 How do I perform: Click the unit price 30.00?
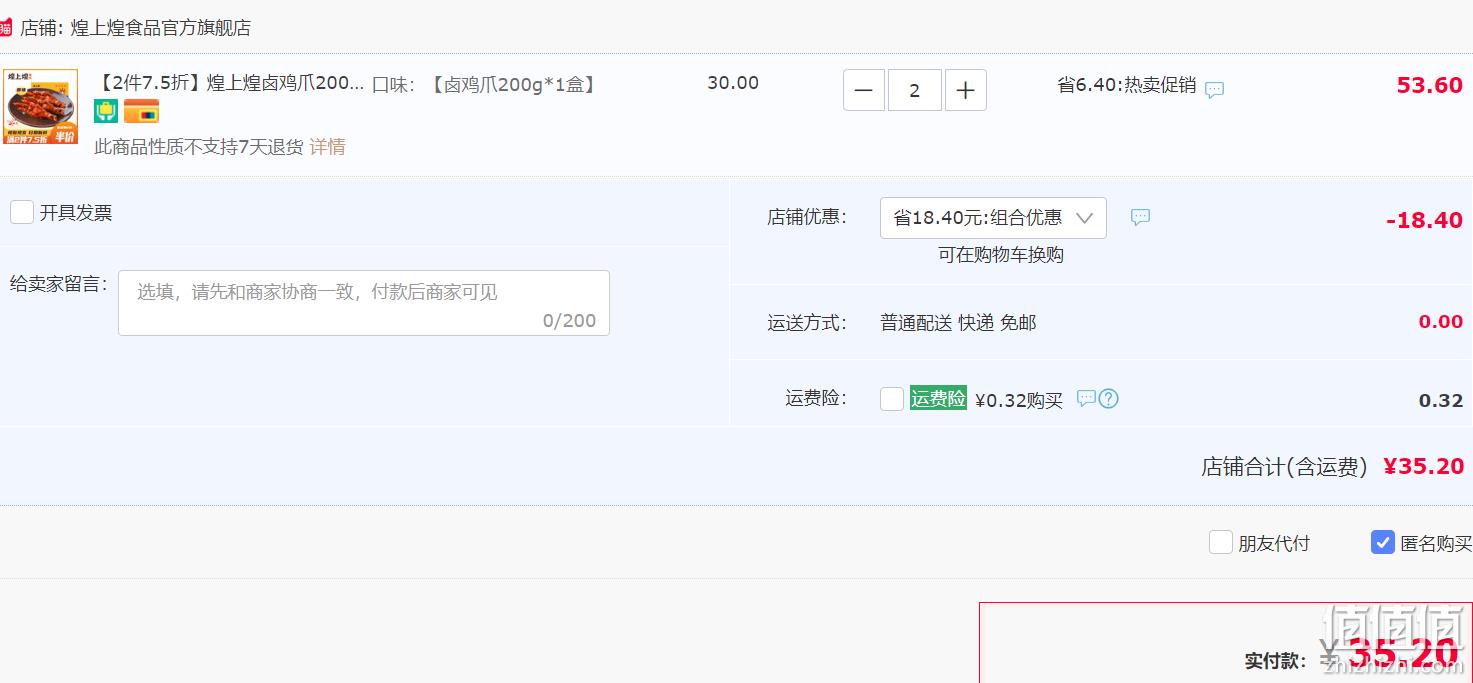click(733, 83)
